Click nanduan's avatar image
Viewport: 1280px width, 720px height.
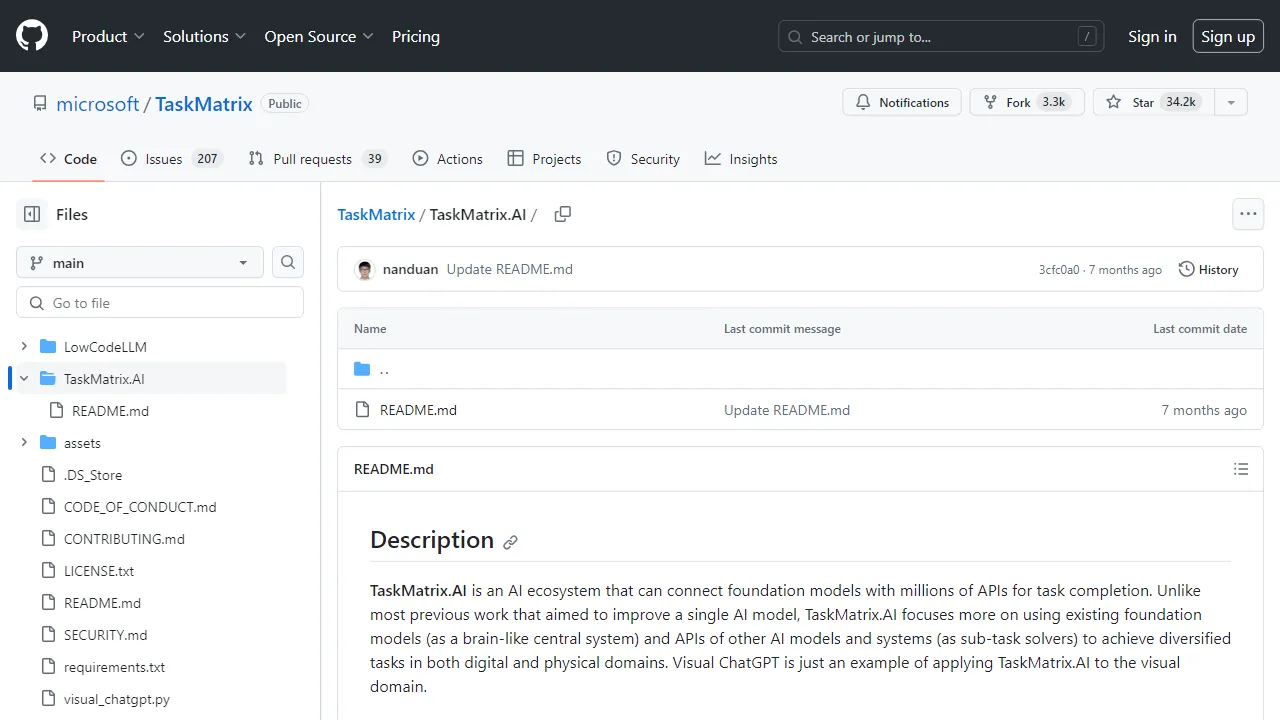pyautogui.click(x=365, y=269)
